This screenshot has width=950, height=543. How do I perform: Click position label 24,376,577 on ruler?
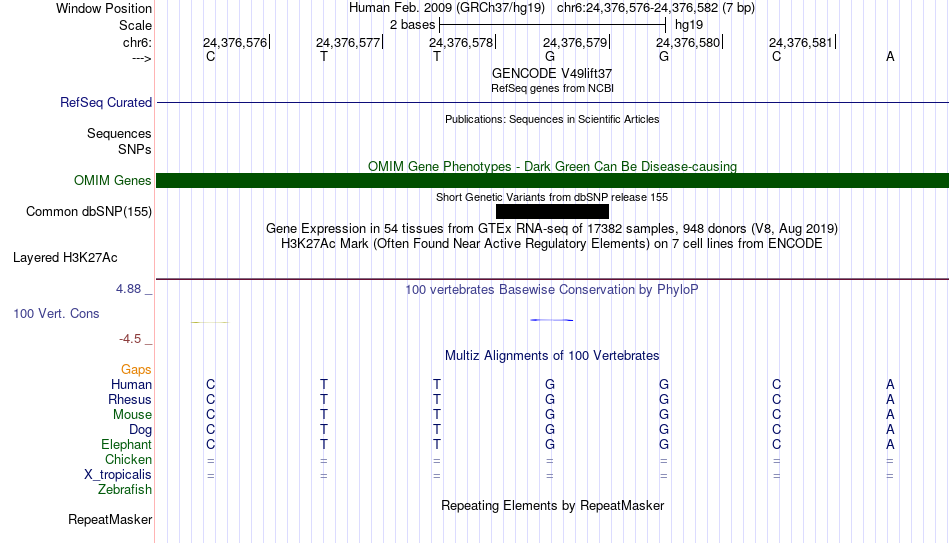pos(348,42)
